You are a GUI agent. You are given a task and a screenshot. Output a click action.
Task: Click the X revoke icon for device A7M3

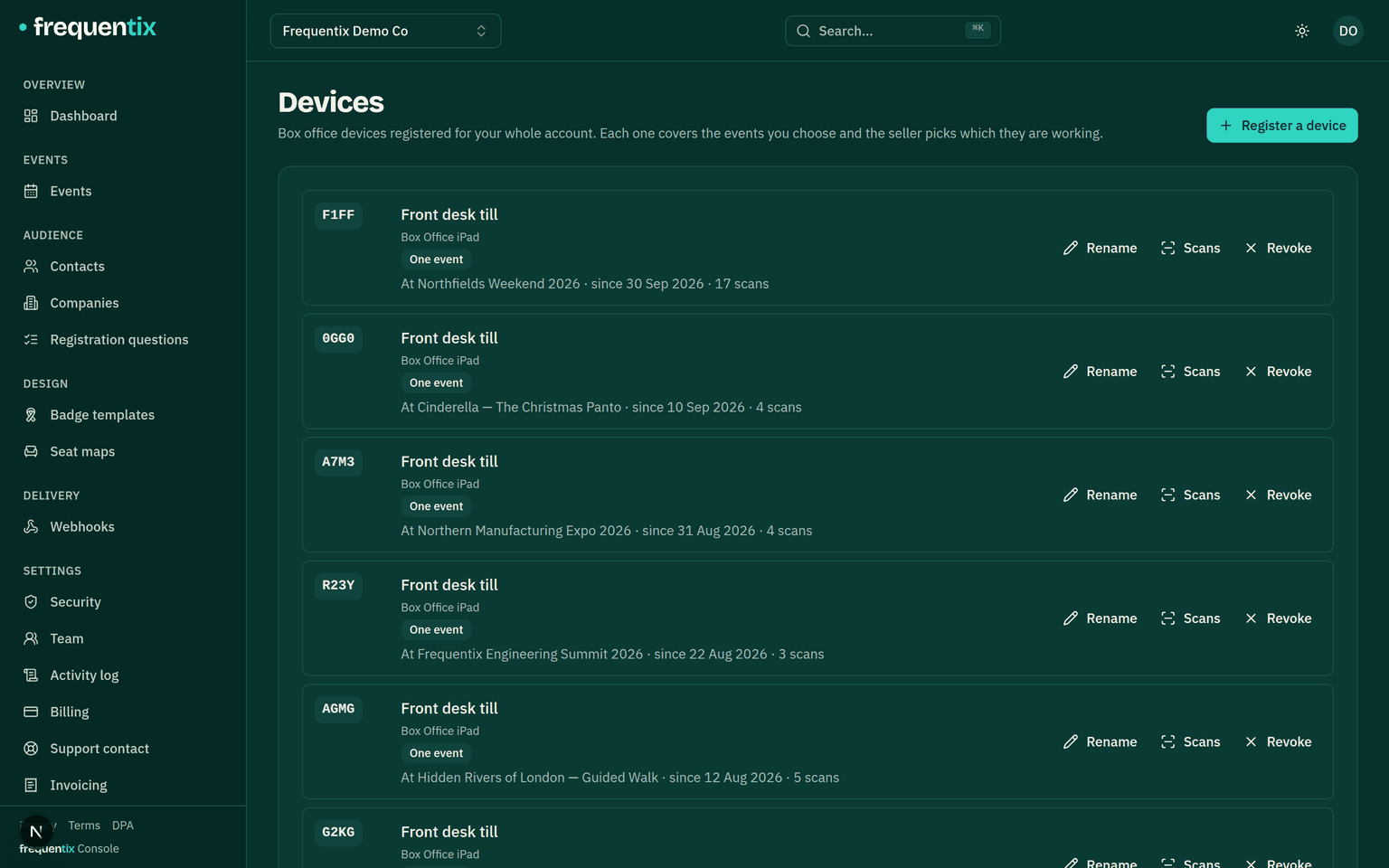[1251, 495]
